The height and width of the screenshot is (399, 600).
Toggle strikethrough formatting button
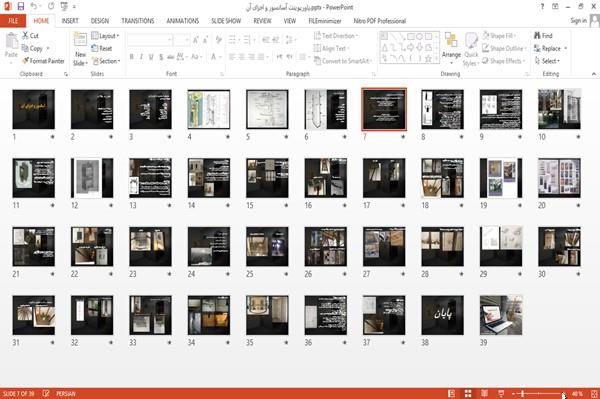[171, 57]
